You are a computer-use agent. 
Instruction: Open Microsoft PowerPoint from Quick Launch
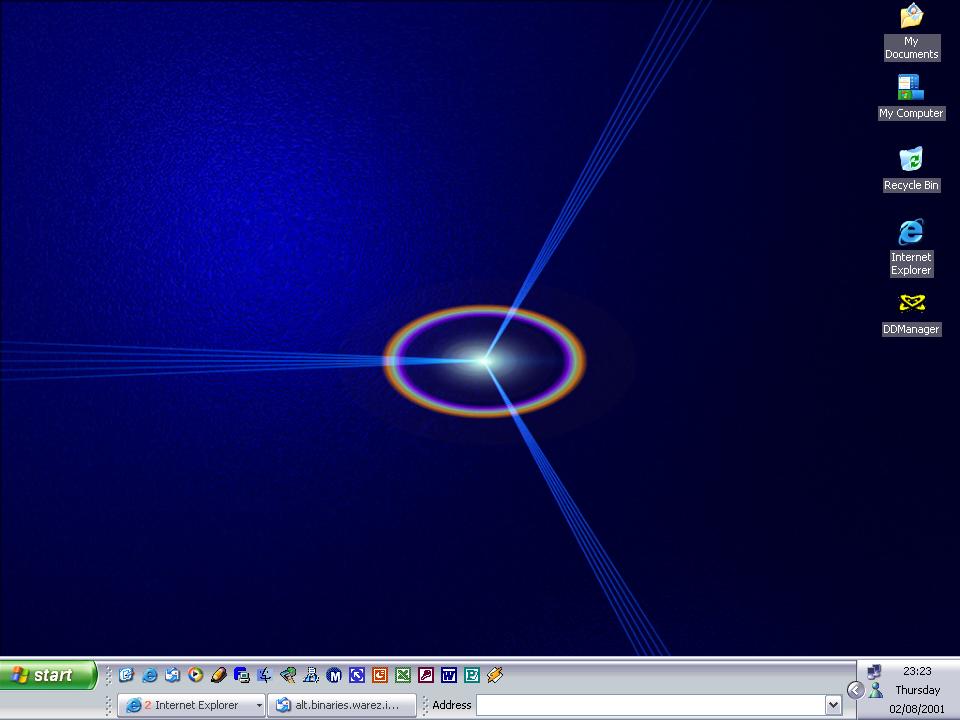(380, 676)
